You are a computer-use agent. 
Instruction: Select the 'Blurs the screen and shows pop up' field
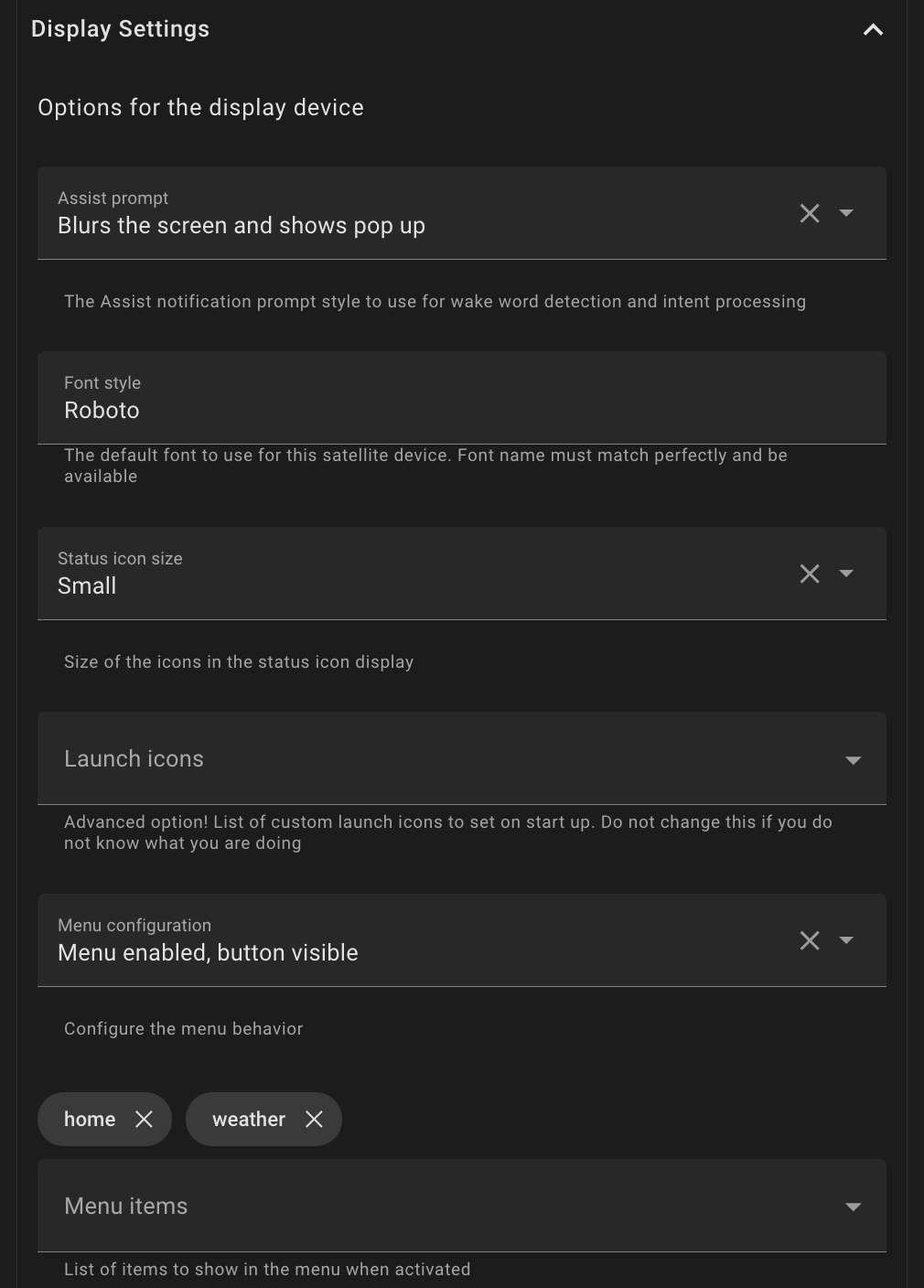click(462, 213)
